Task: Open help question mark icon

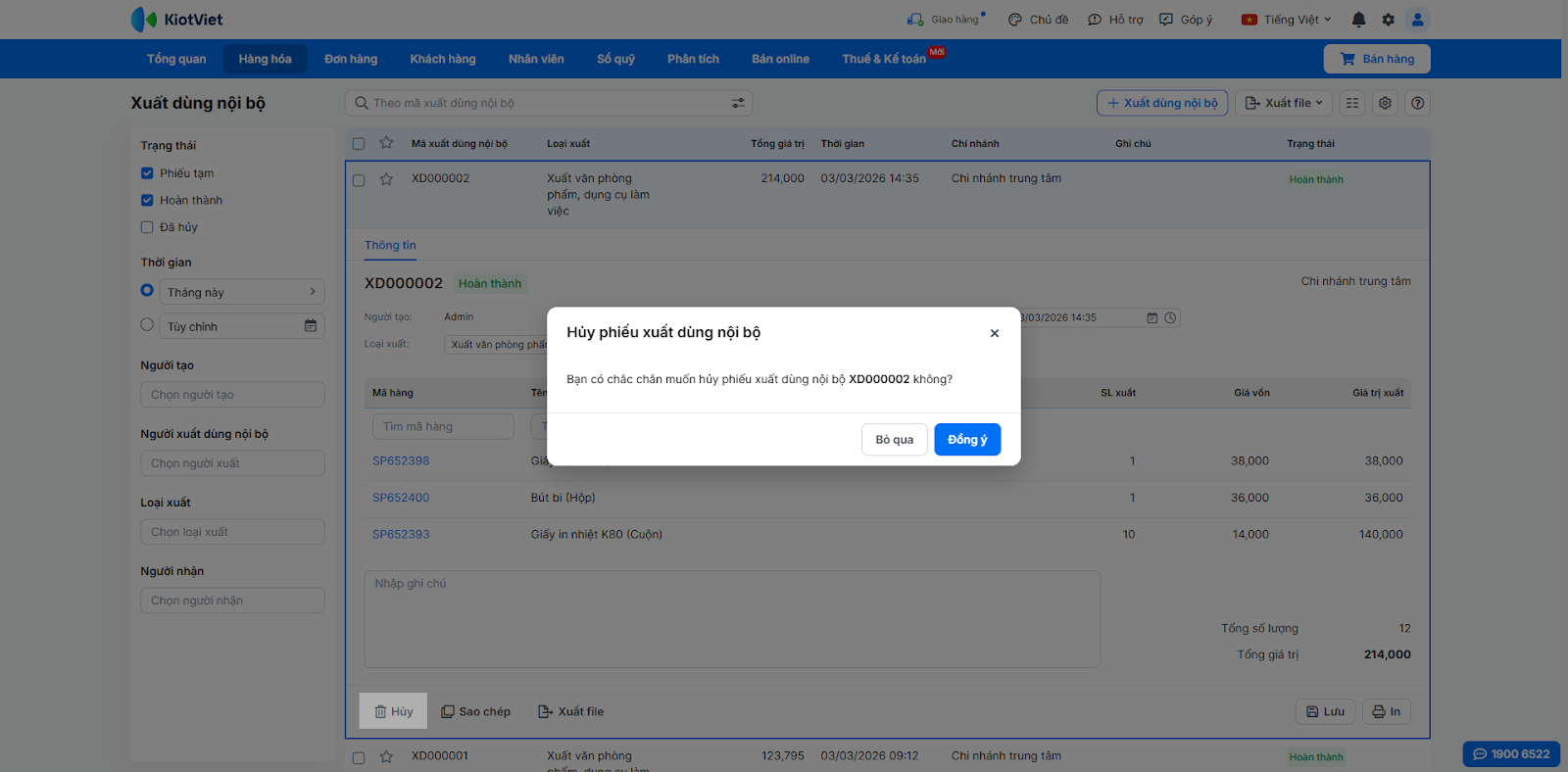Action: 1417,103
